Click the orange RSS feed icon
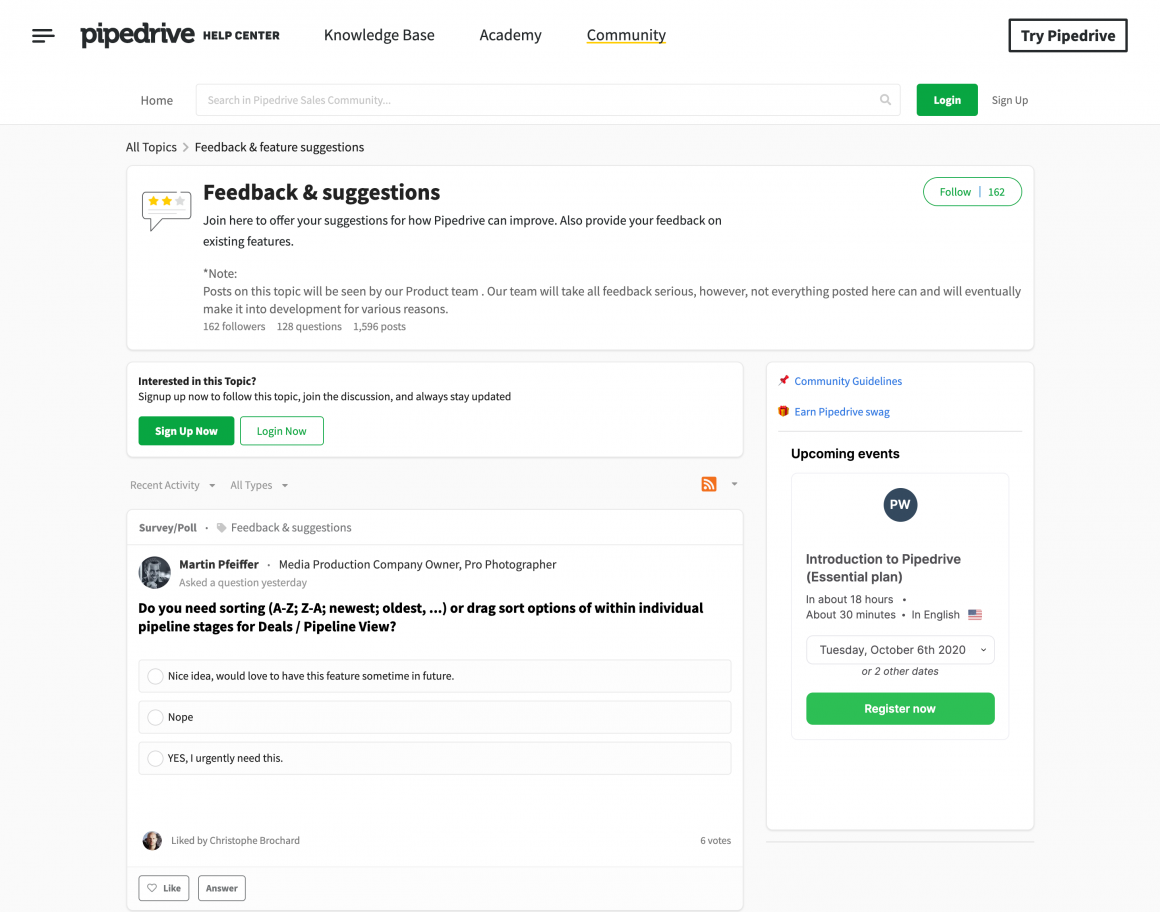 [x=709, y=485]
